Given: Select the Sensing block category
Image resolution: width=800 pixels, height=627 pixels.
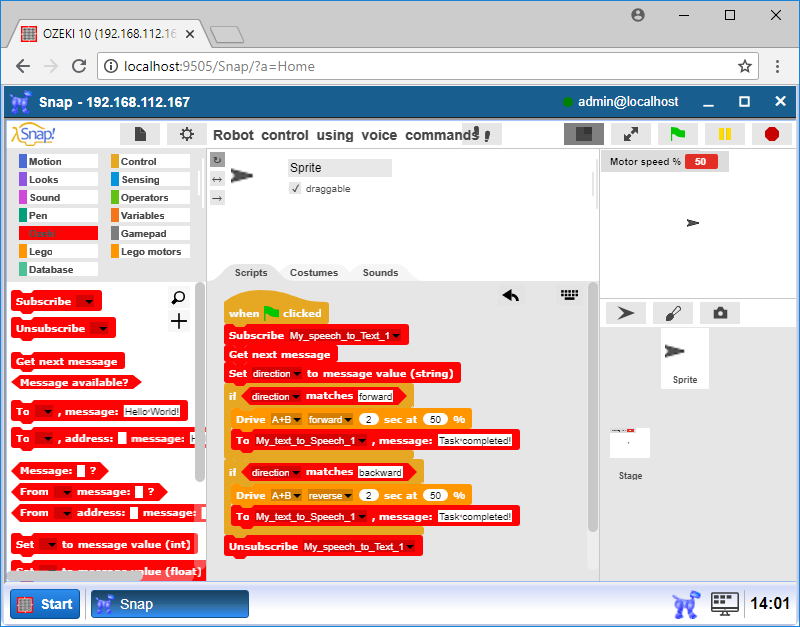Looking at the screenshot, I should pyautogui.click(x=151, y=180).
